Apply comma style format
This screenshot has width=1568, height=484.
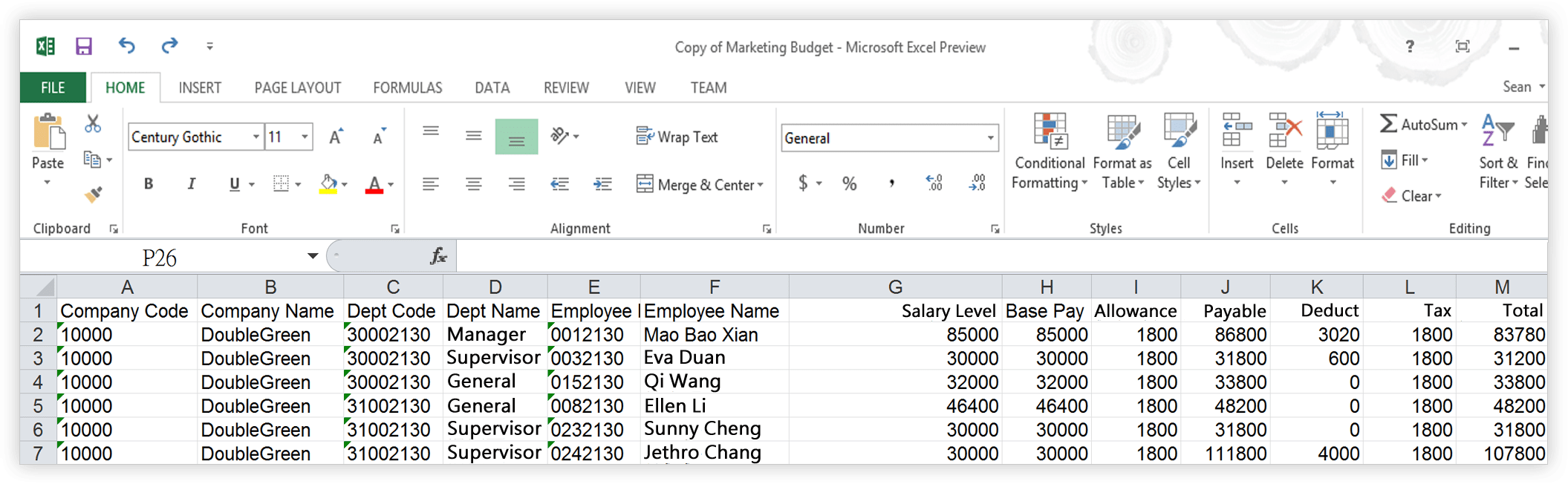pos(891,183)
